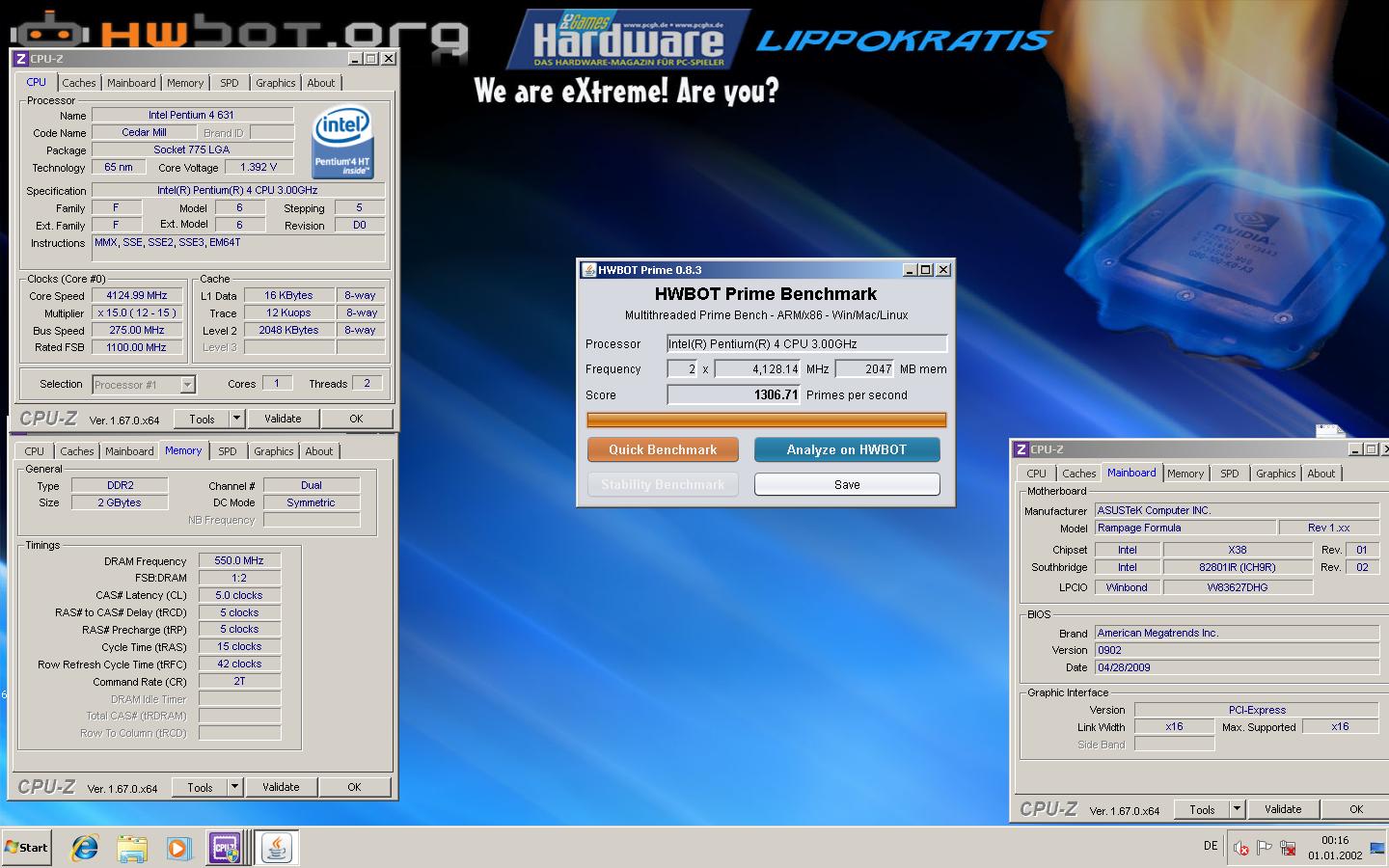Image resolution: width=1389 pixels, height=868 pixels.
Task: Open Graphics tab in top CPU-Z window
Action: point(276,83)
